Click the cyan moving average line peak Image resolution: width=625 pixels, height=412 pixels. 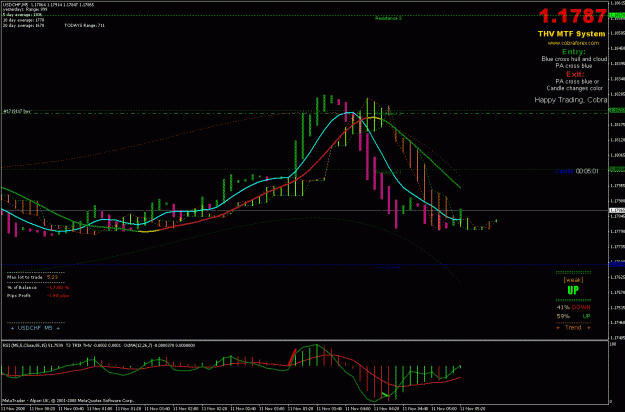(349, 113)
